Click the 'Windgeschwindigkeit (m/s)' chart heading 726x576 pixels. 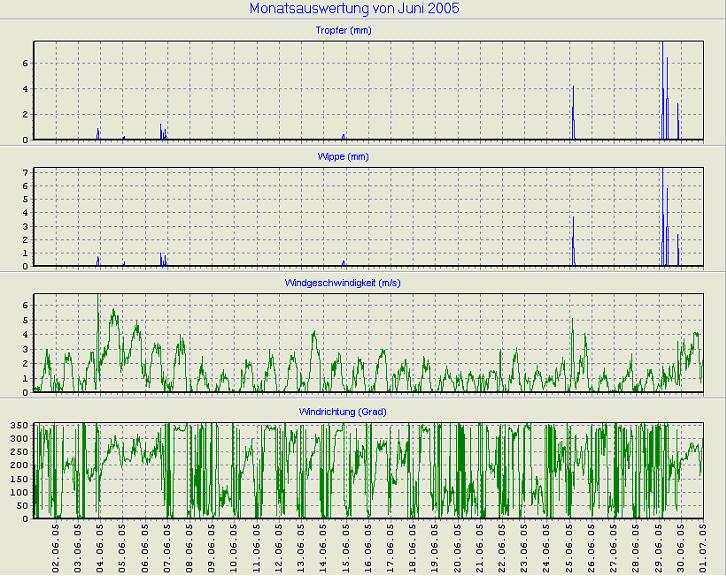(343, 283)
